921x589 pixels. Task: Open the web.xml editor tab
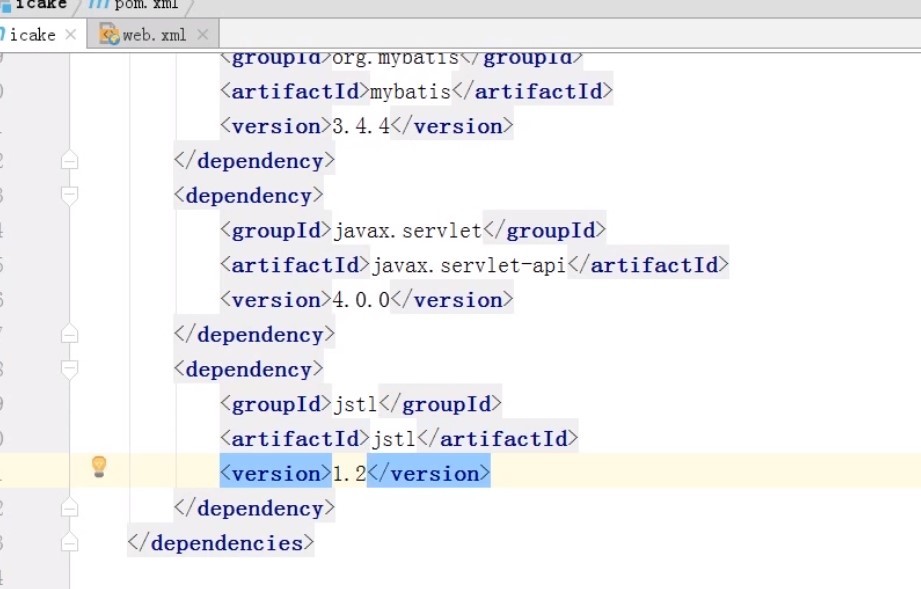[x=154, y=35]
